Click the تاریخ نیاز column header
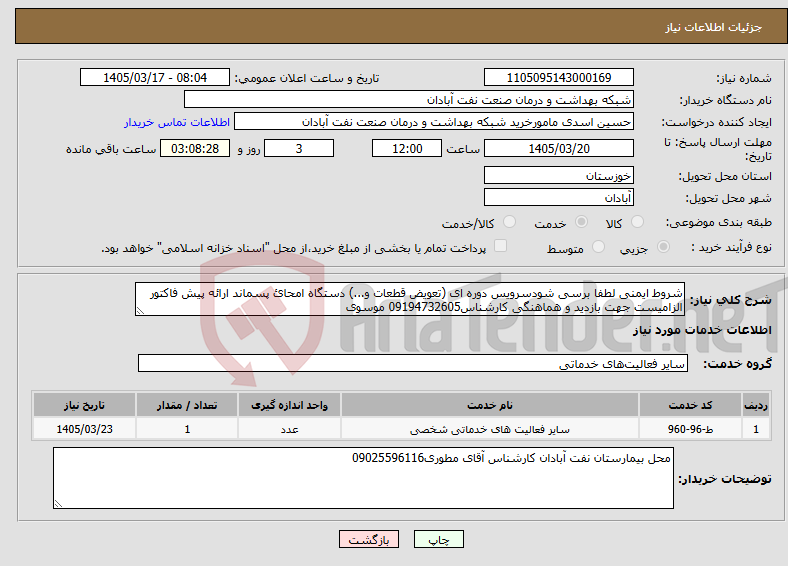Image resolution: width=788 pixels, height=566 pixels. [84, 405]
